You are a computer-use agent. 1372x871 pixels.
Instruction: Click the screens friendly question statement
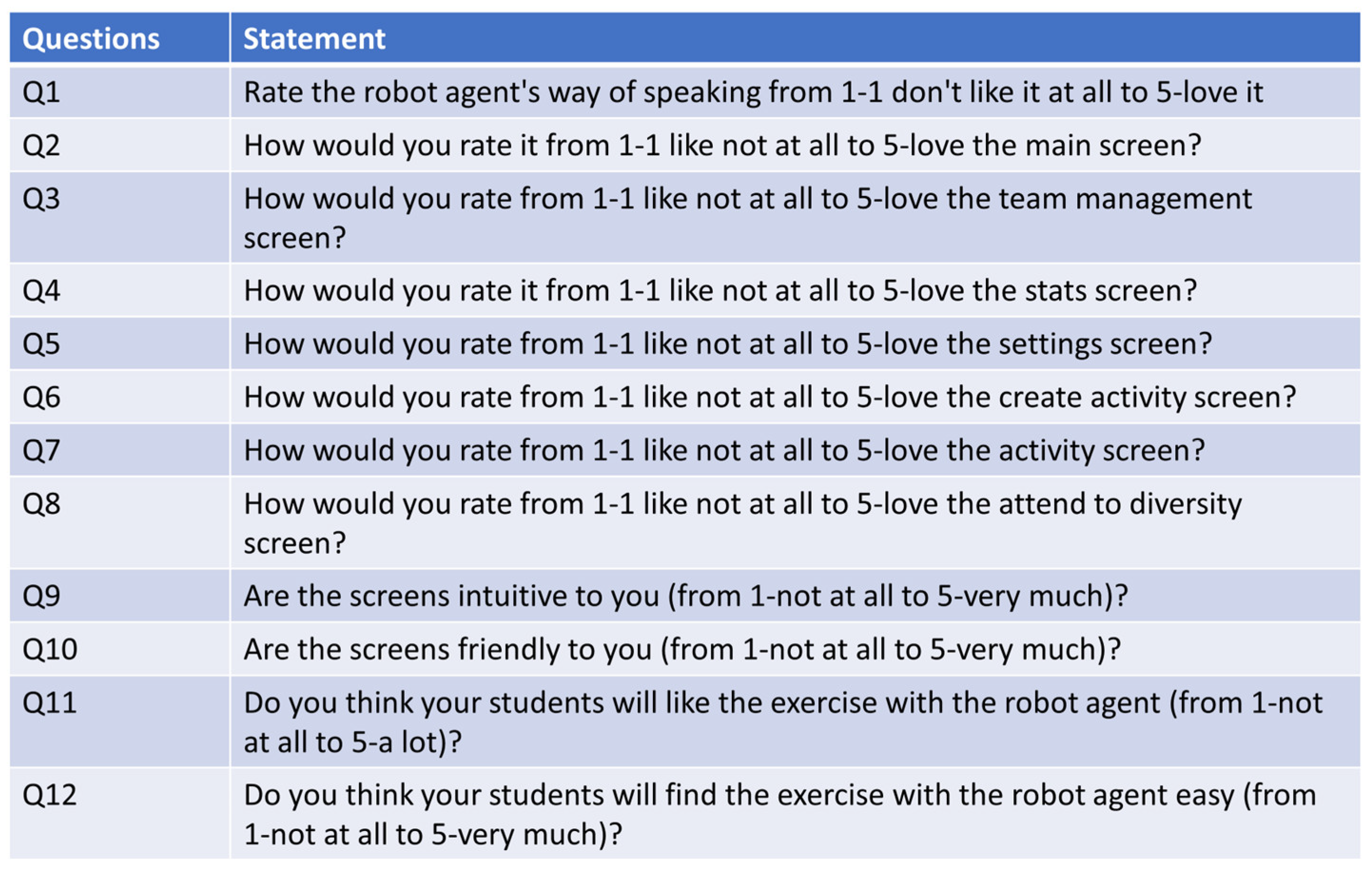click(682, 649)
